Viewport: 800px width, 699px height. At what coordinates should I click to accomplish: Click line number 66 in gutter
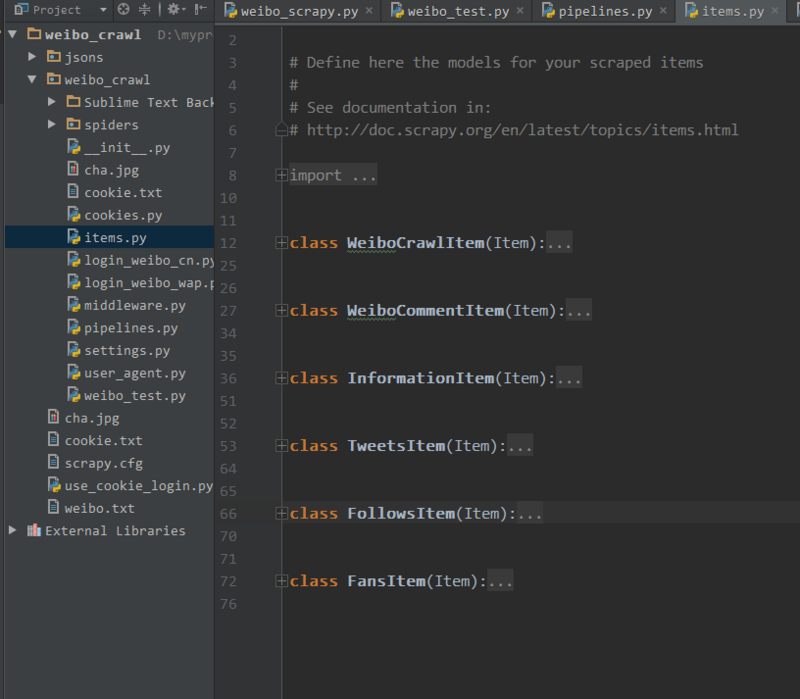point(228,514)
